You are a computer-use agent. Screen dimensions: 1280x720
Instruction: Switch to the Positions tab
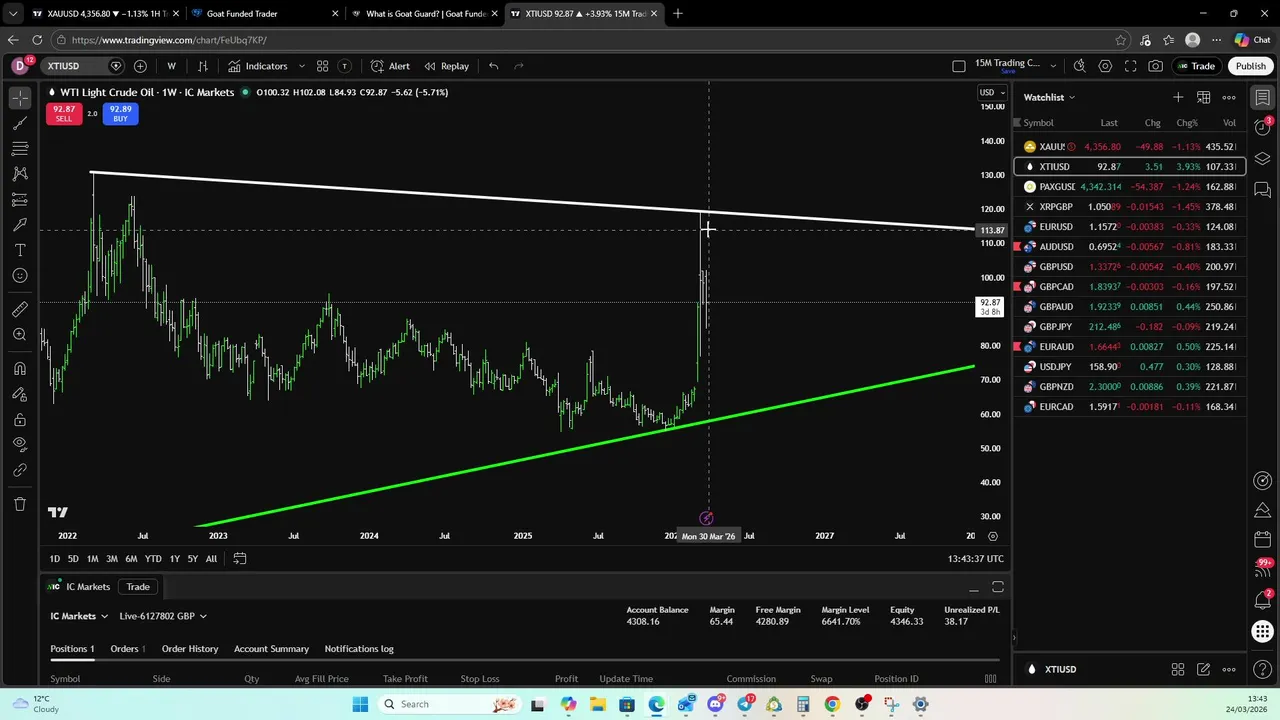[72, 649]
